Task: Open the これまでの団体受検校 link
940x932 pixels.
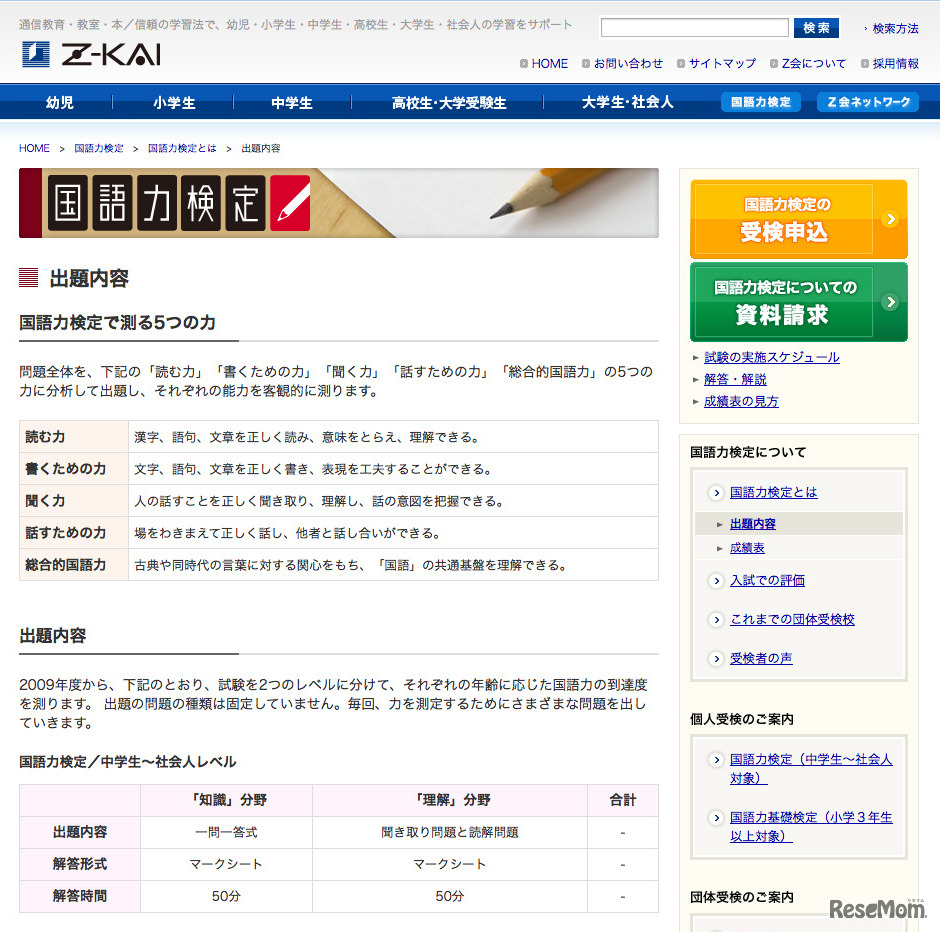Action: (792, 619)
